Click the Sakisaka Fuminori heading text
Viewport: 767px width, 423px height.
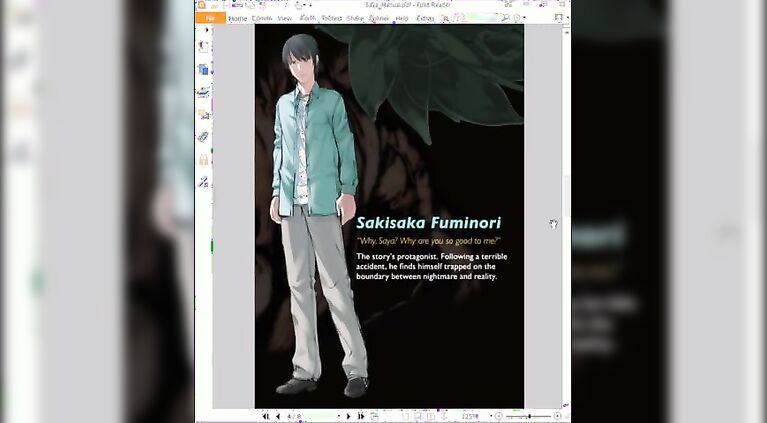click(429, 223)
